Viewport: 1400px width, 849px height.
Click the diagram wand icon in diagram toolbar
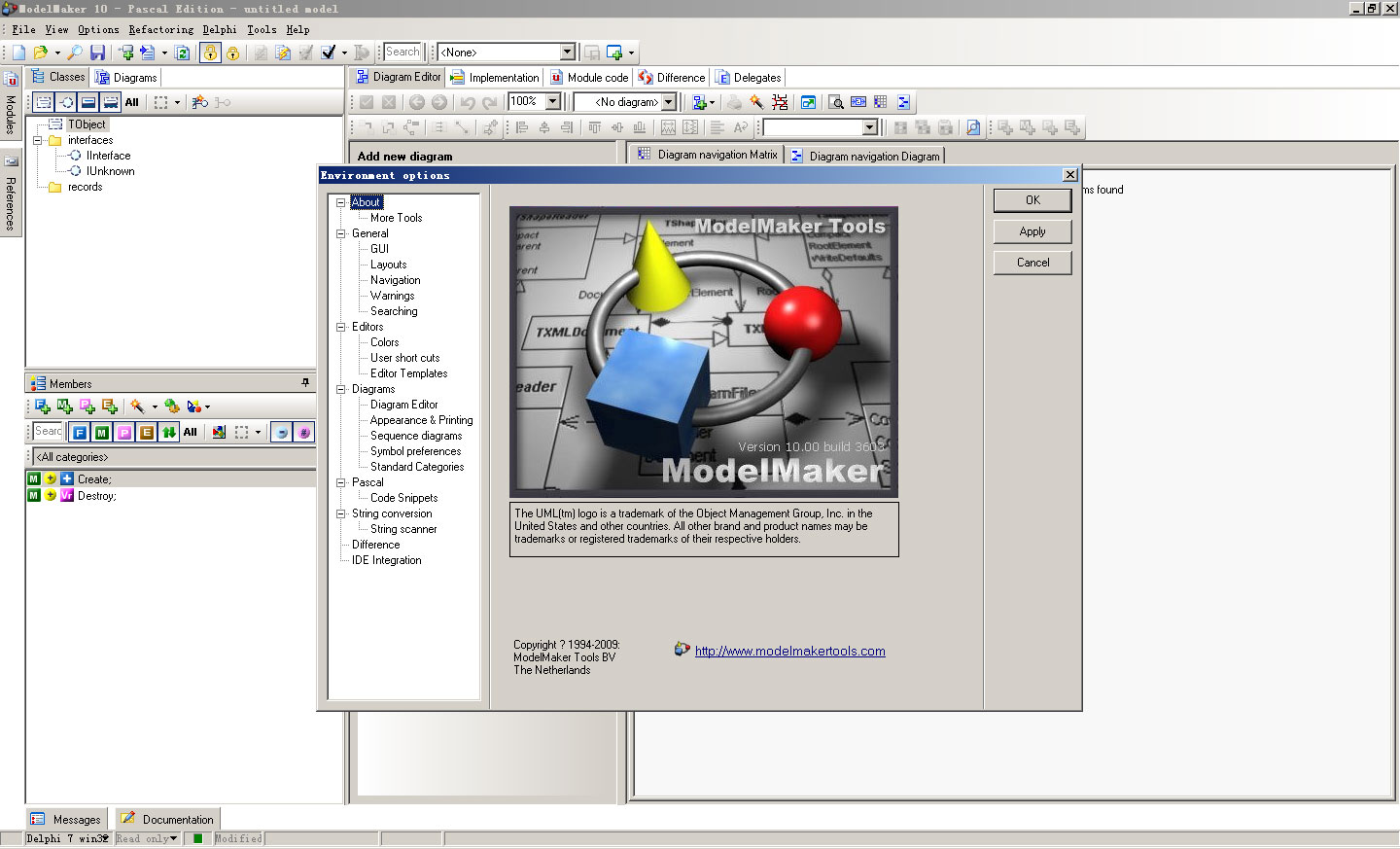[x=756, y=102]
